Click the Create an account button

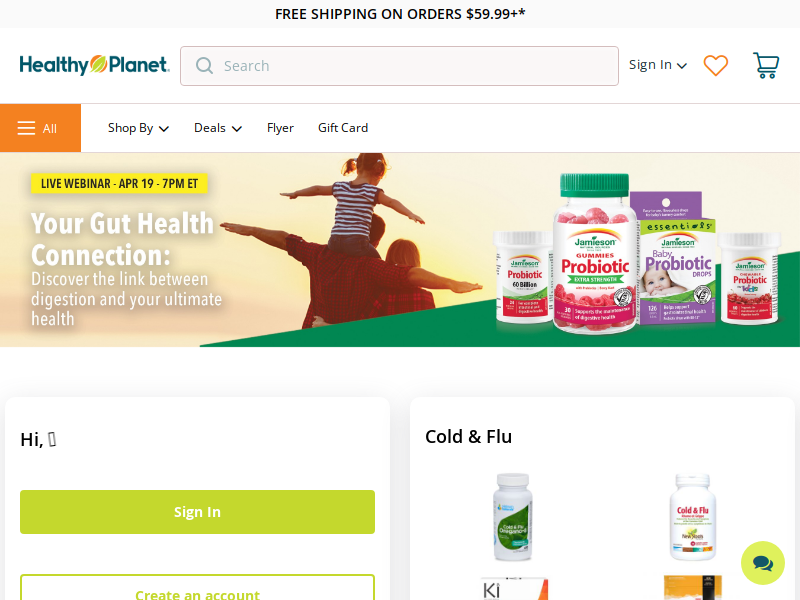(x=197, y=587)
